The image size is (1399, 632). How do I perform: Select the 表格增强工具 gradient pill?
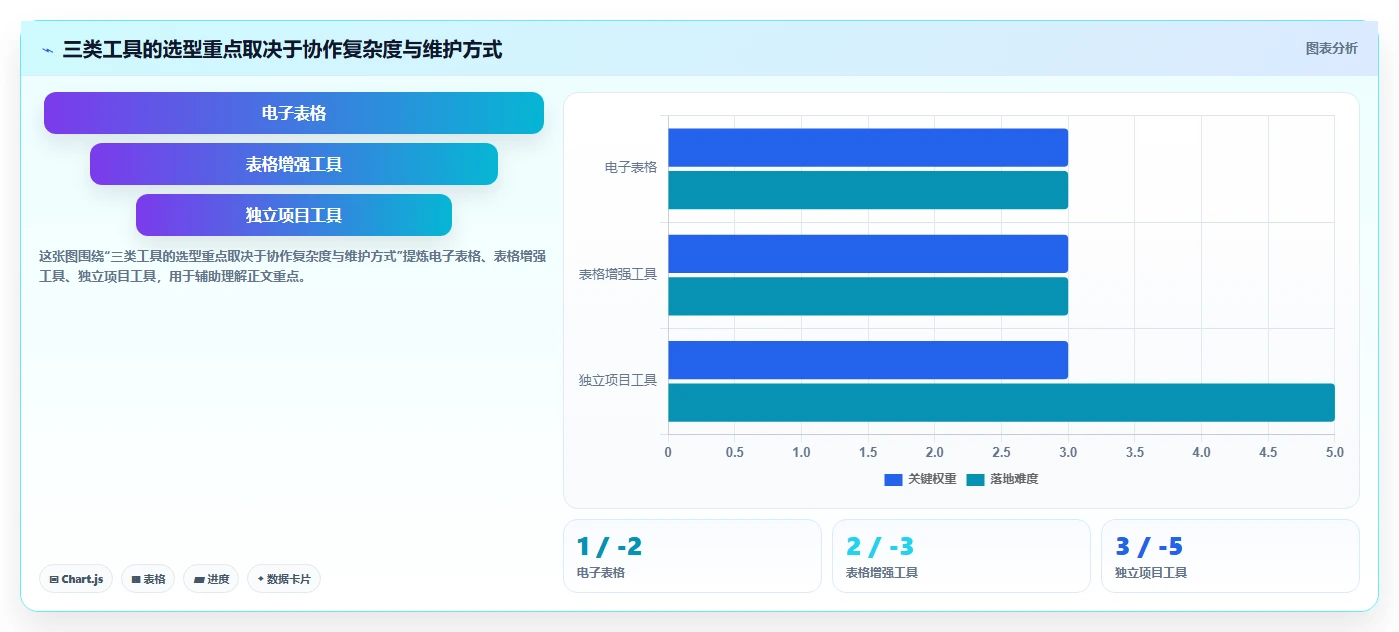click(x=294, y=164)
